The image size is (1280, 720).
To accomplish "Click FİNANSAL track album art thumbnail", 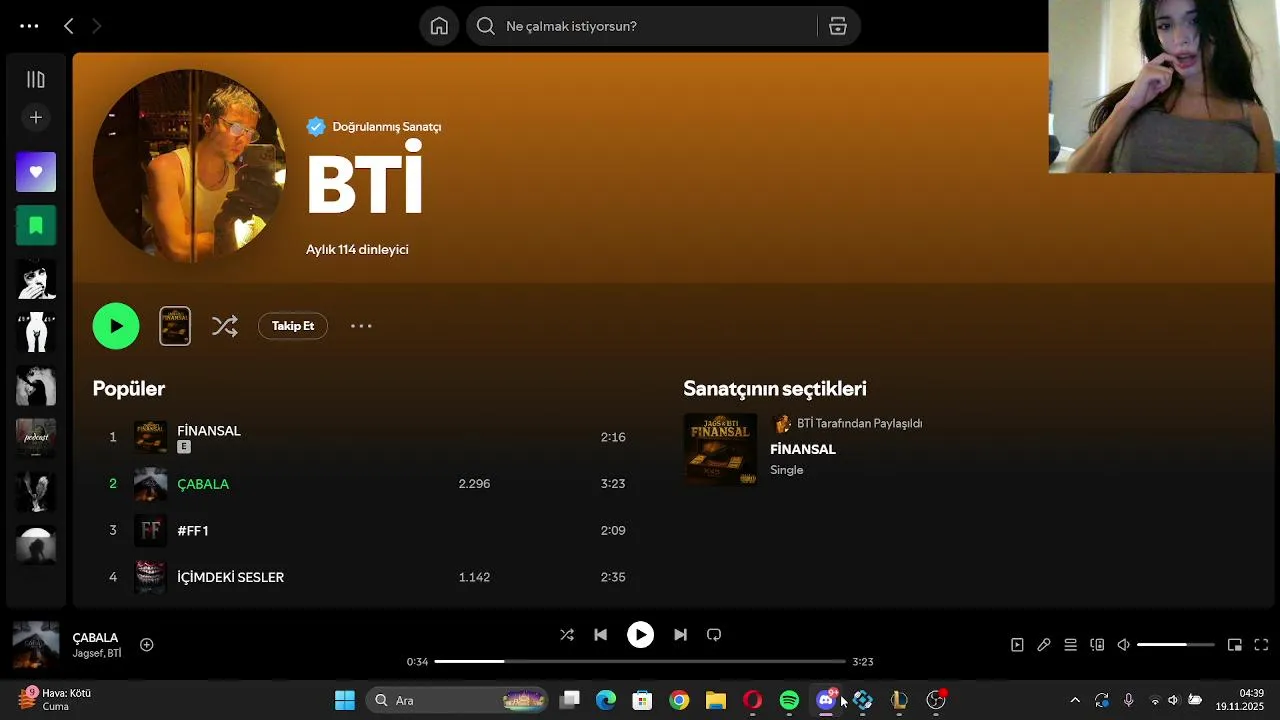I will (150, 437).
